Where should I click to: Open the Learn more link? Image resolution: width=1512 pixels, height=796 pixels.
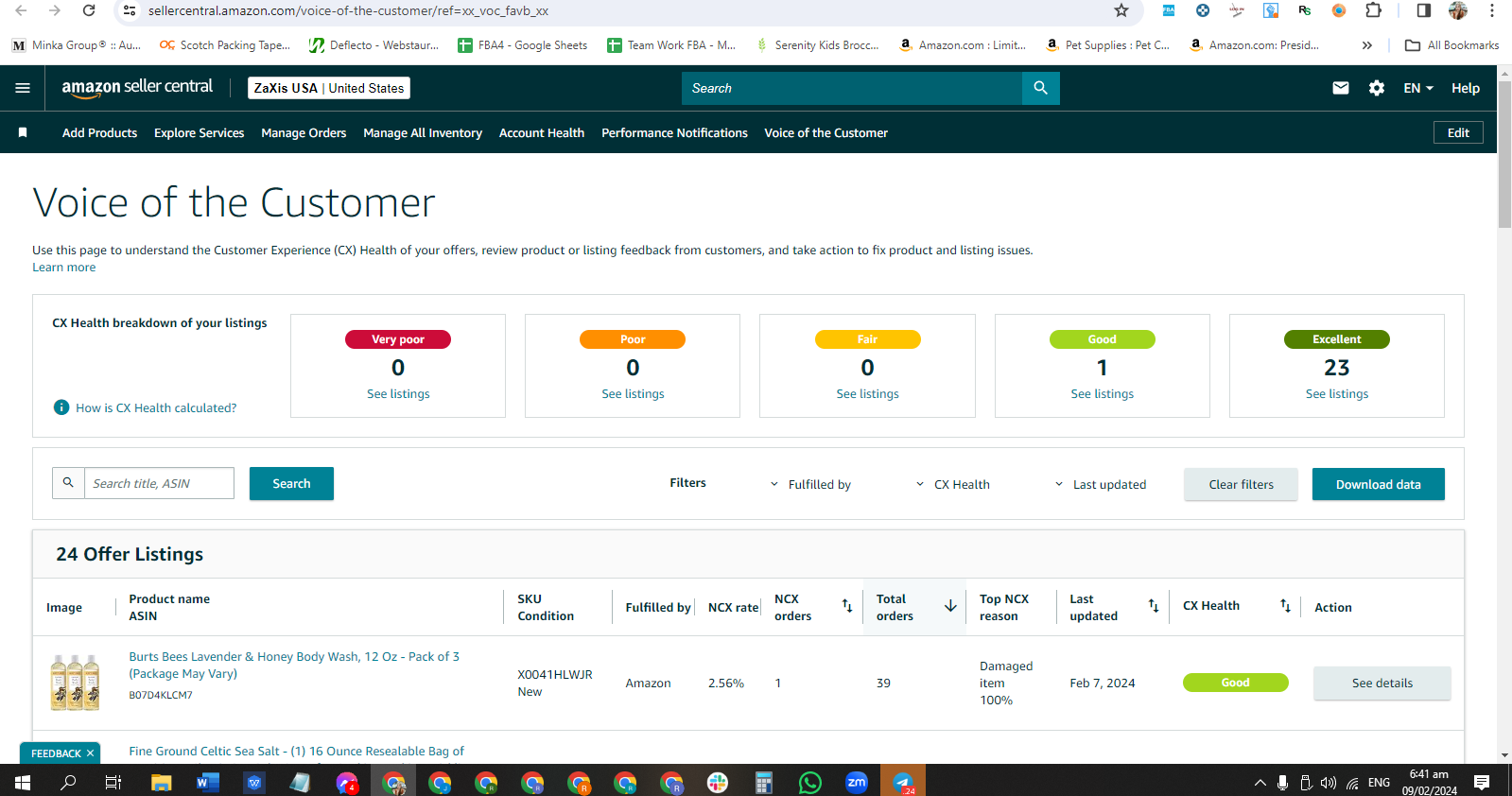(x=64, y=268)
